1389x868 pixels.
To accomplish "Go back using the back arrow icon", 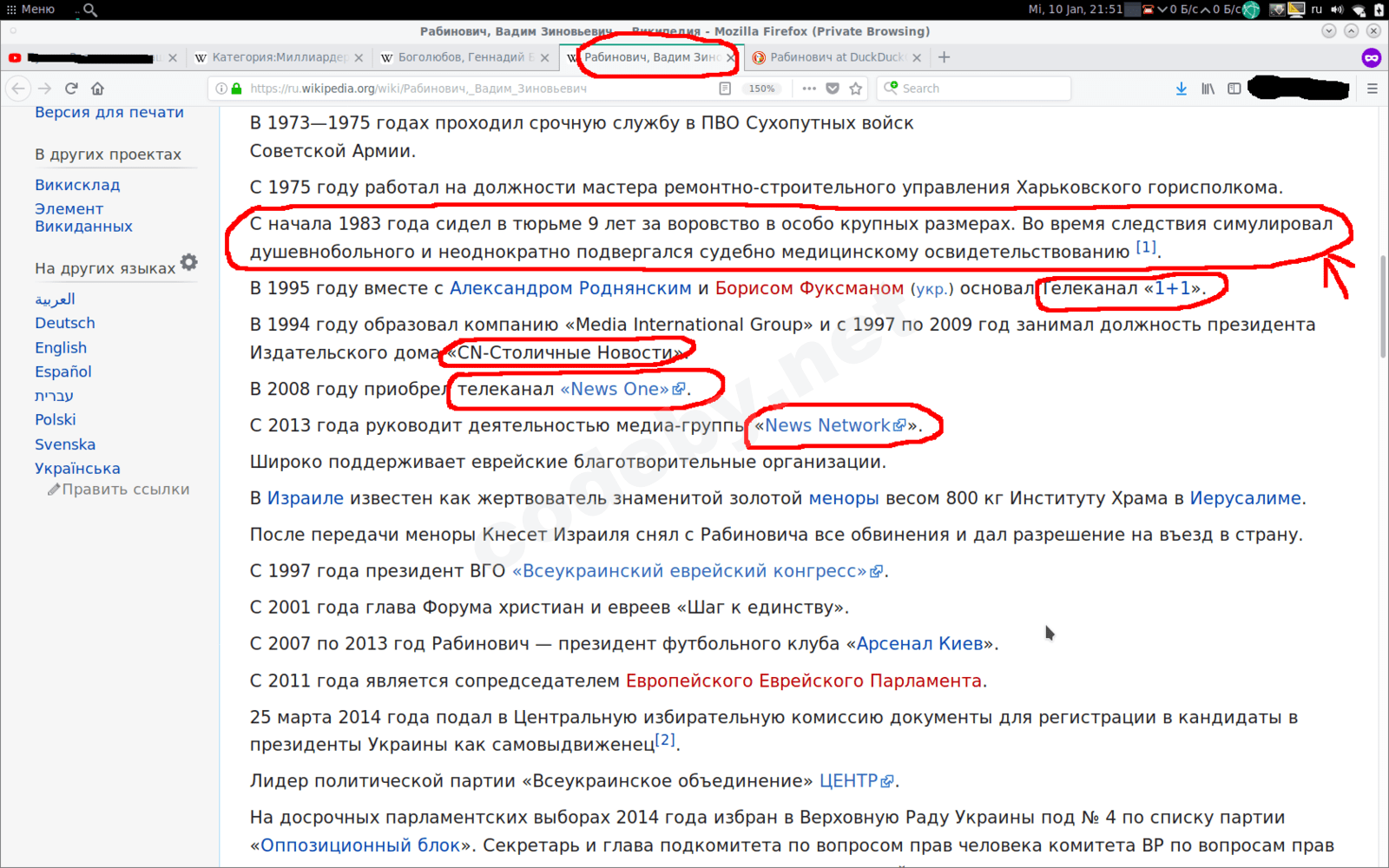I will pyautogui.click(x=18, y=88).
